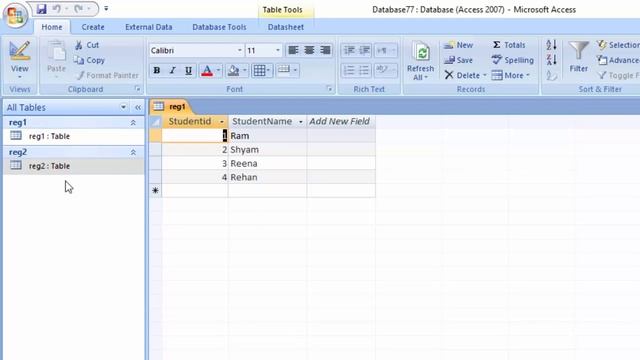The height and width of the screenshot is (360, 640).
Task: Open reg1 : Table item
Action: tap(73, 136)
